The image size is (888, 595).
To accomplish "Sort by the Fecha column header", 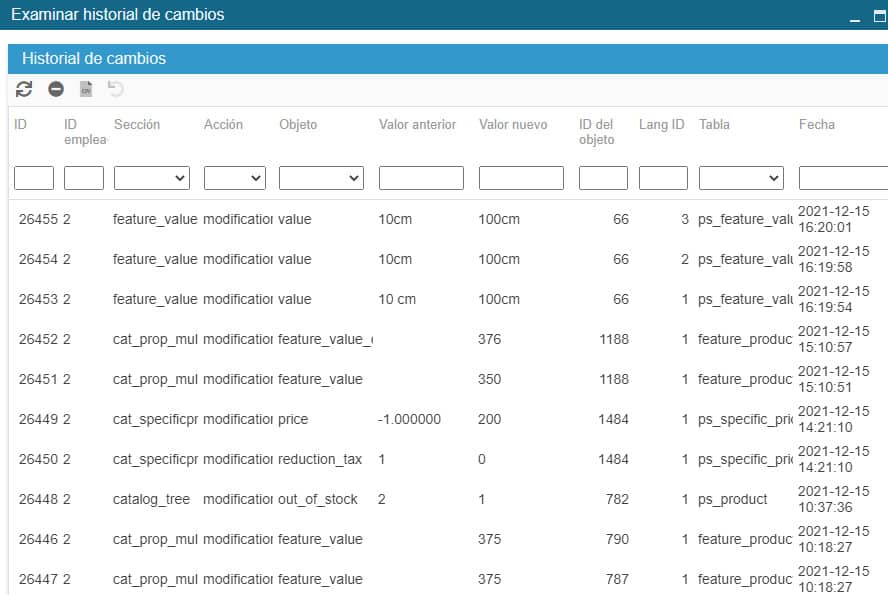I will [x=816, y=125].
